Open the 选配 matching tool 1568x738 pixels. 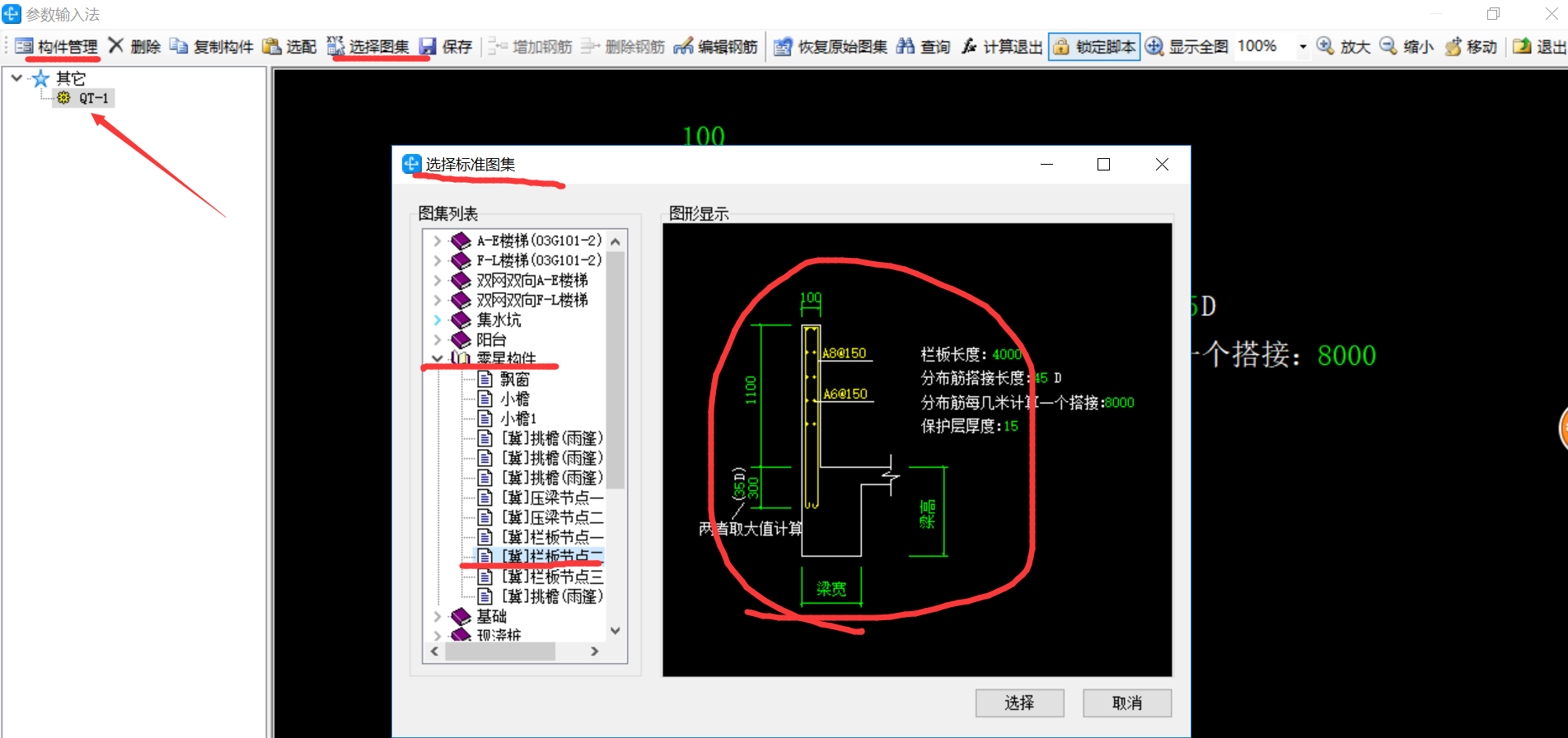click(289, 46)
